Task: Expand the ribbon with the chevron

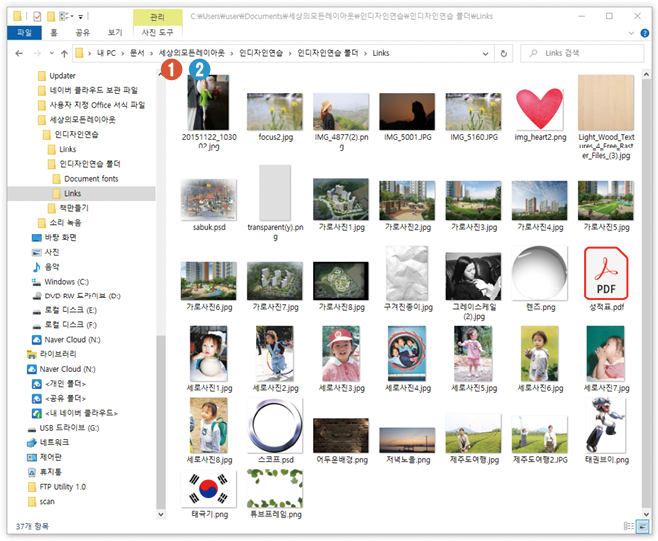Action: tap(631, 33)
